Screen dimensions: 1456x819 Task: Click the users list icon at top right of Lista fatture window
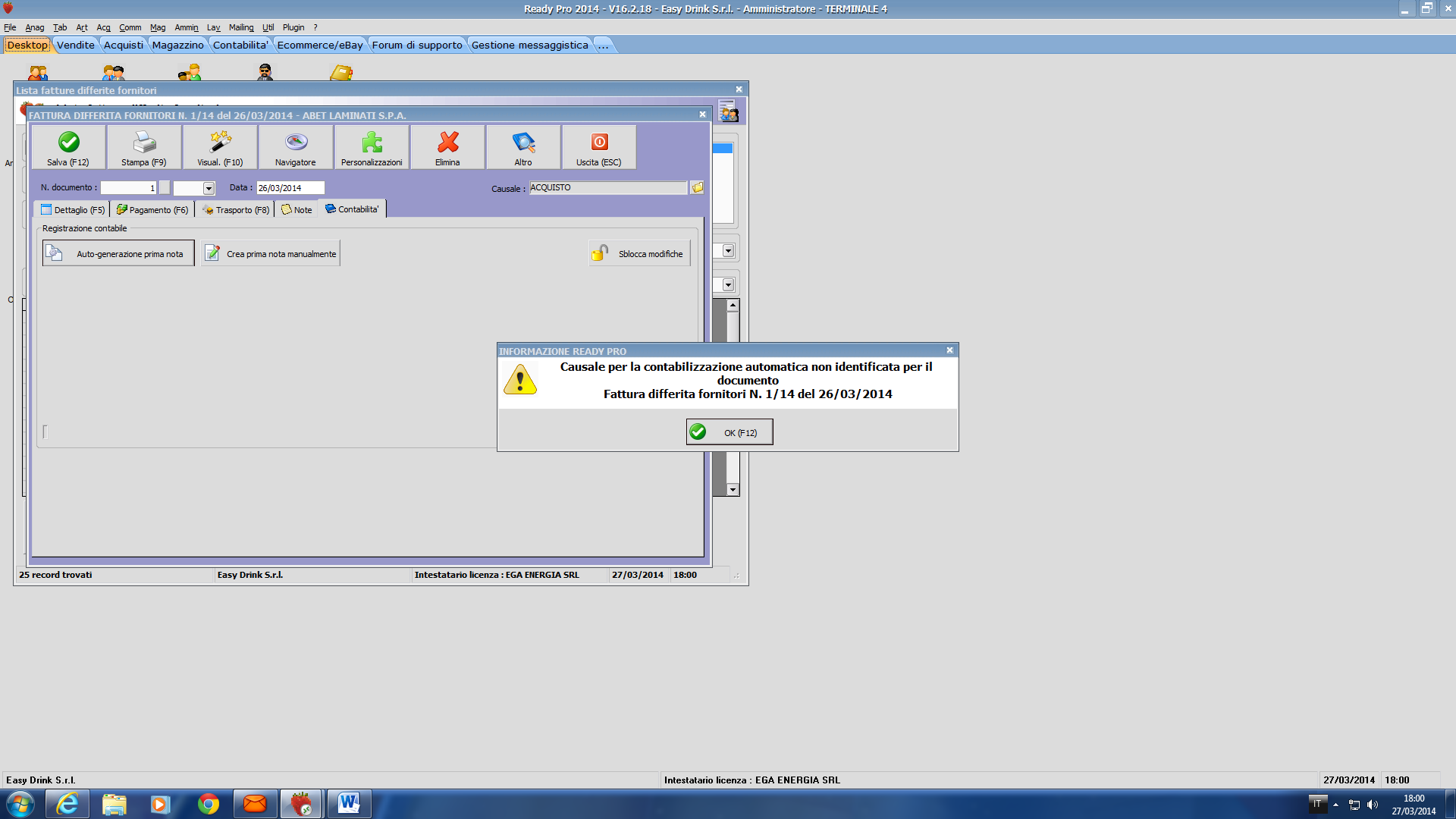coord(728,111)
